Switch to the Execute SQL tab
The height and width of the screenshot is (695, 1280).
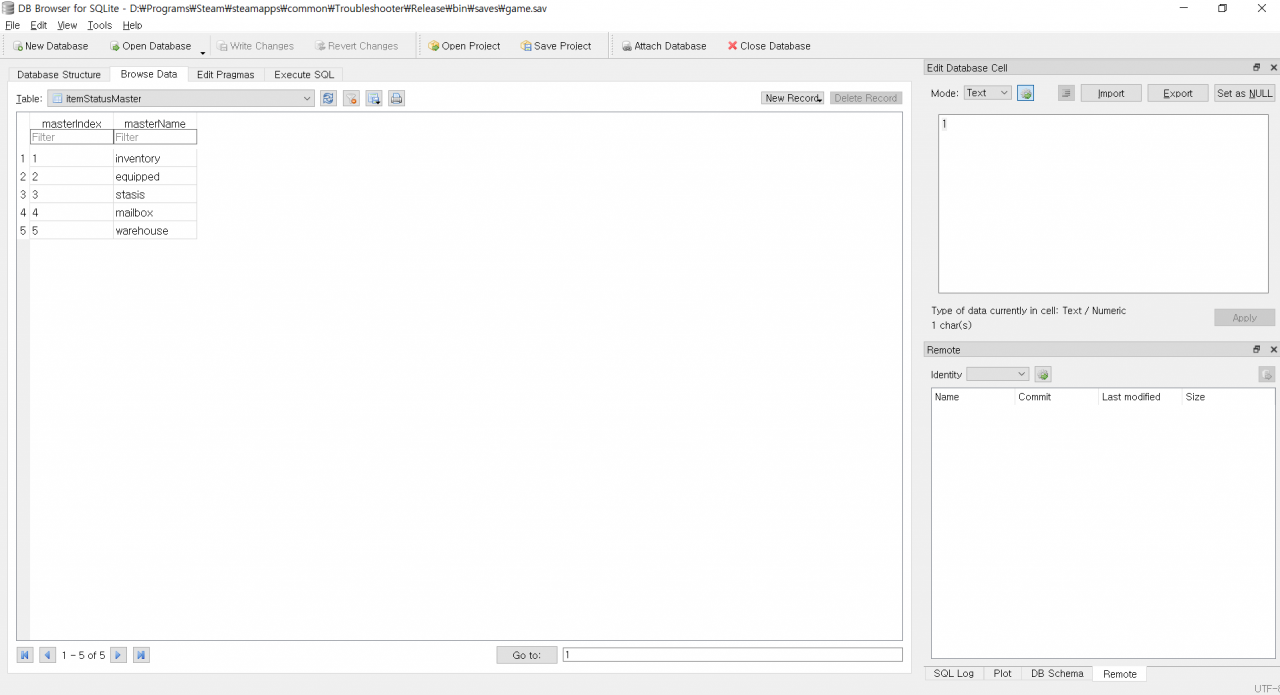tap(304, 74)
